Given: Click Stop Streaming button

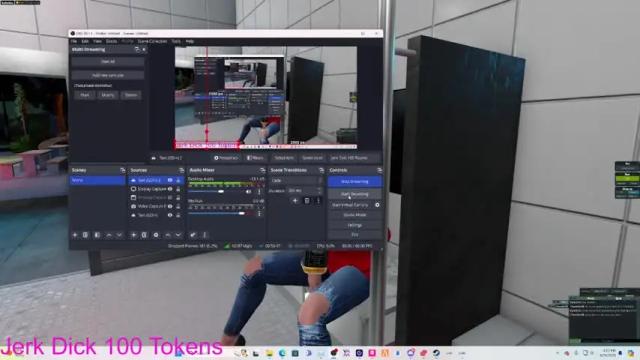Looking at the screenshot, I should click(x=355, y=181).
